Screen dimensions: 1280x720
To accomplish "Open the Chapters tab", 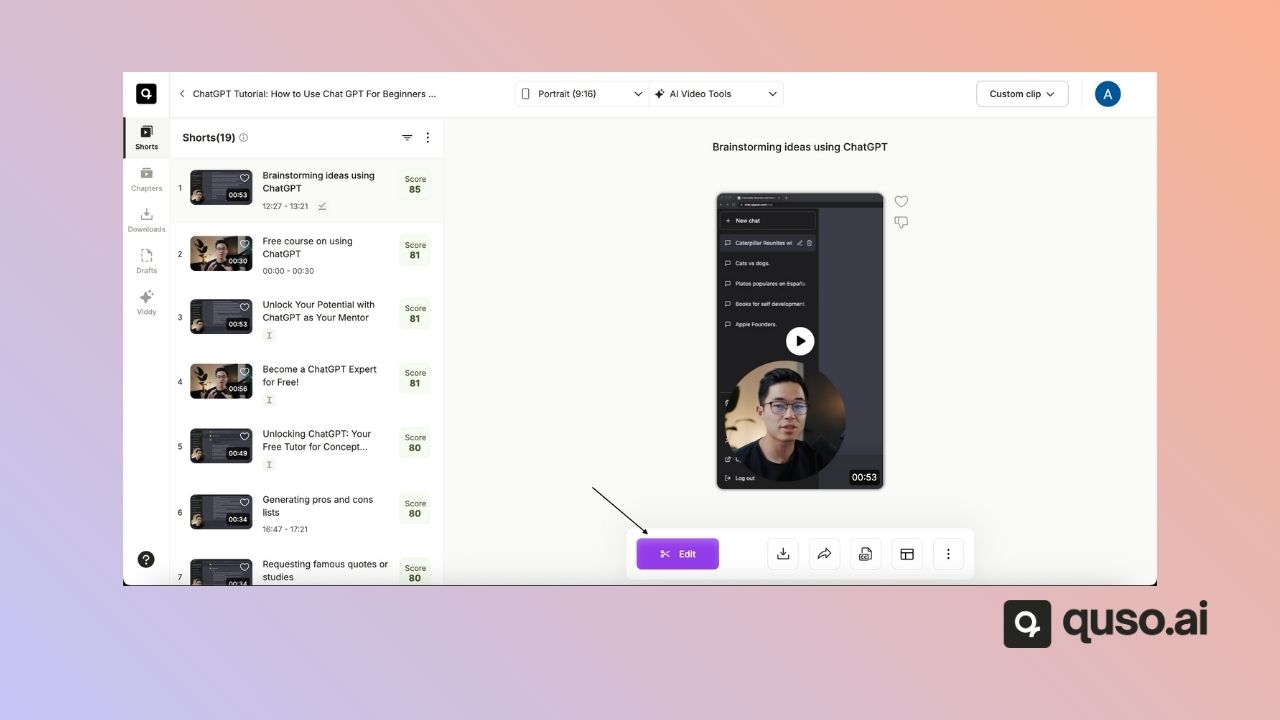I will [x=146, y=179].
